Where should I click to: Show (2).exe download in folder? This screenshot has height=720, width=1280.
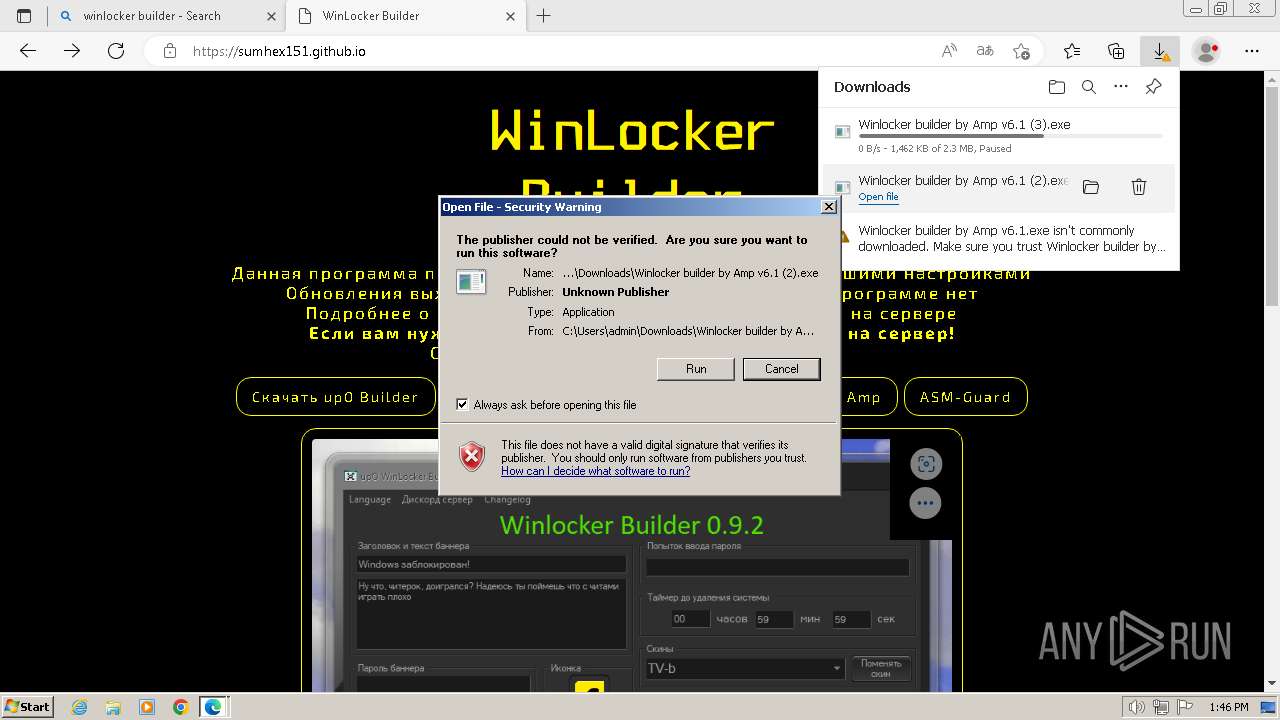[1091, 187]
